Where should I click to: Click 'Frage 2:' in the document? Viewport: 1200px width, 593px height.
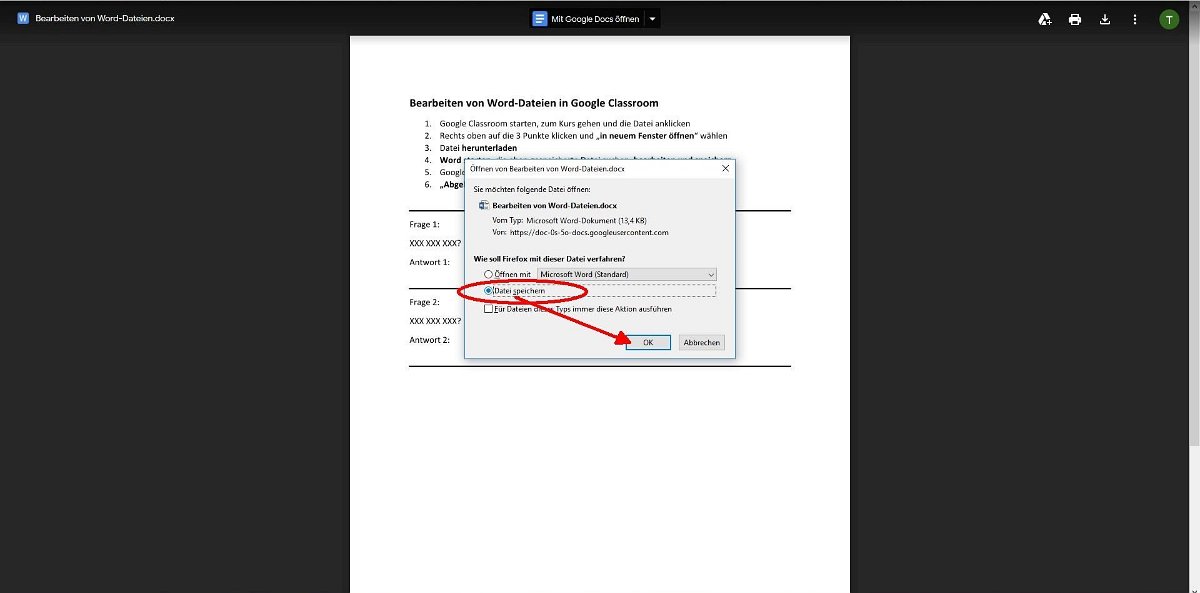[x=424, y=302]
